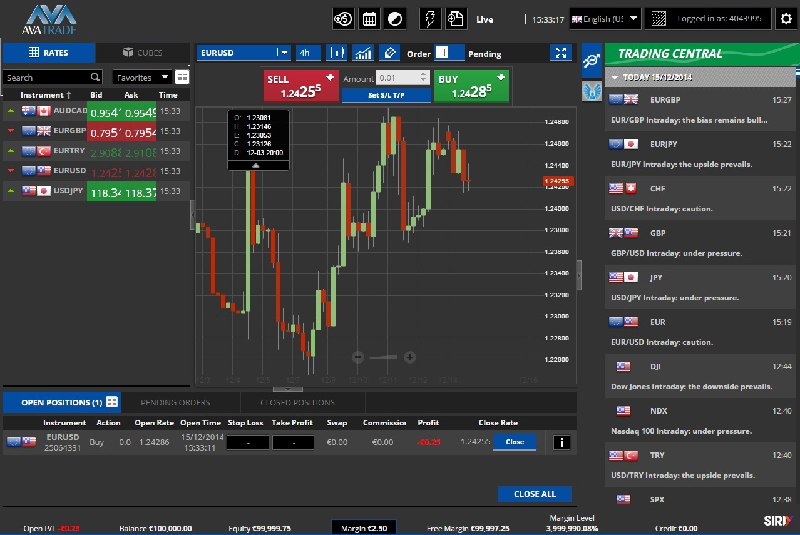Switch the rates list to grid view
Viewport: 800px width, 535px height.
click(182, 77)
